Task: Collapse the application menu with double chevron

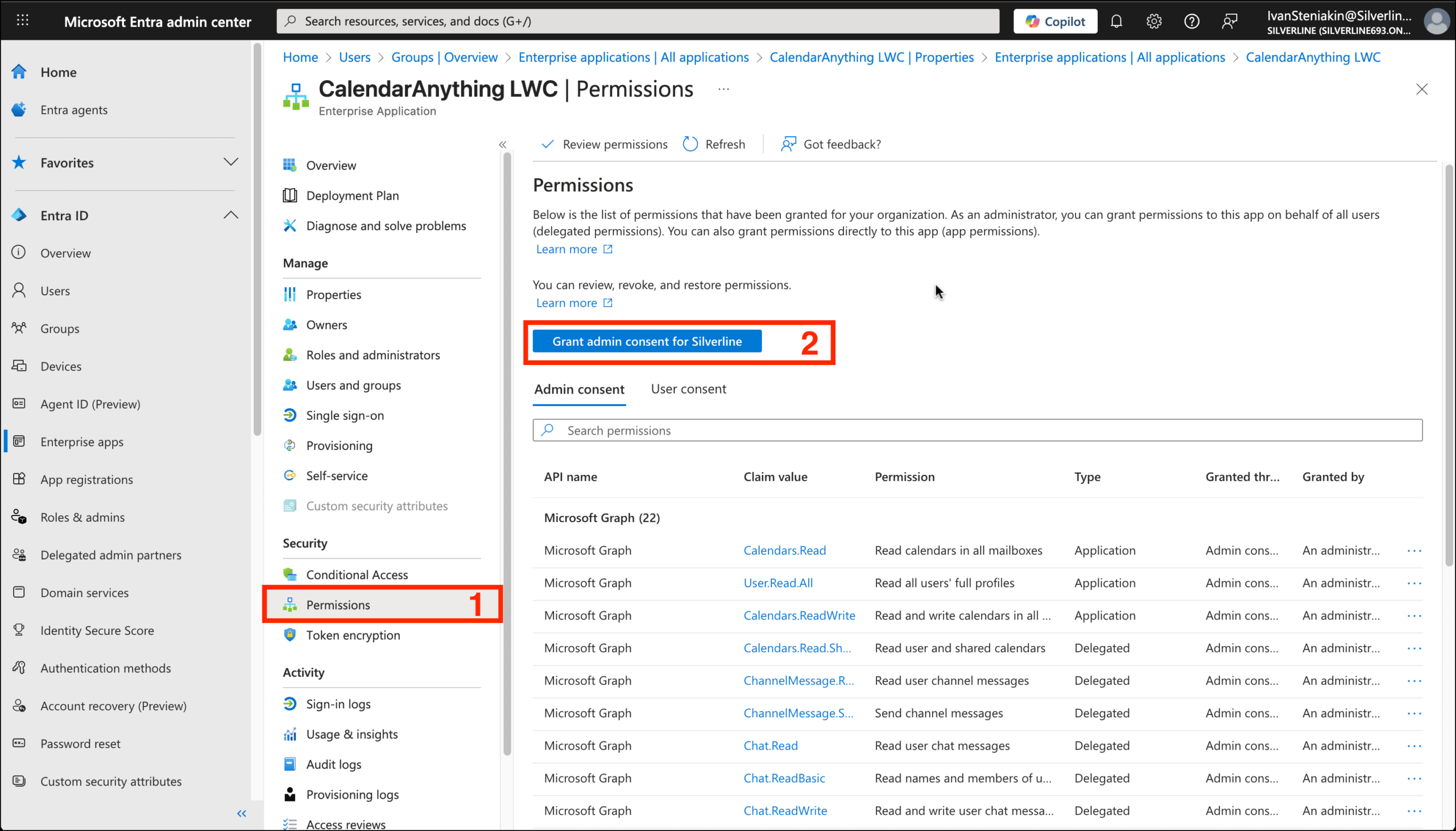Action: tap(502, 145)
